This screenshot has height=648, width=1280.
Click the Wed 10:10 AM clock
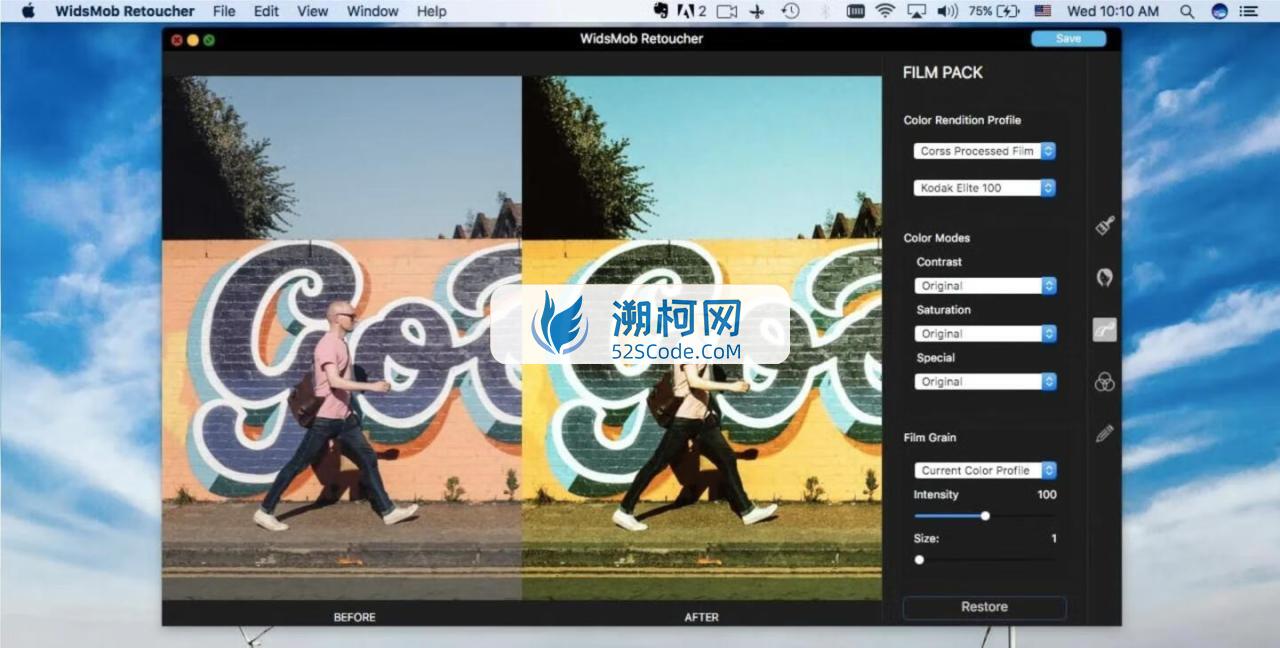coord(1113,11)
